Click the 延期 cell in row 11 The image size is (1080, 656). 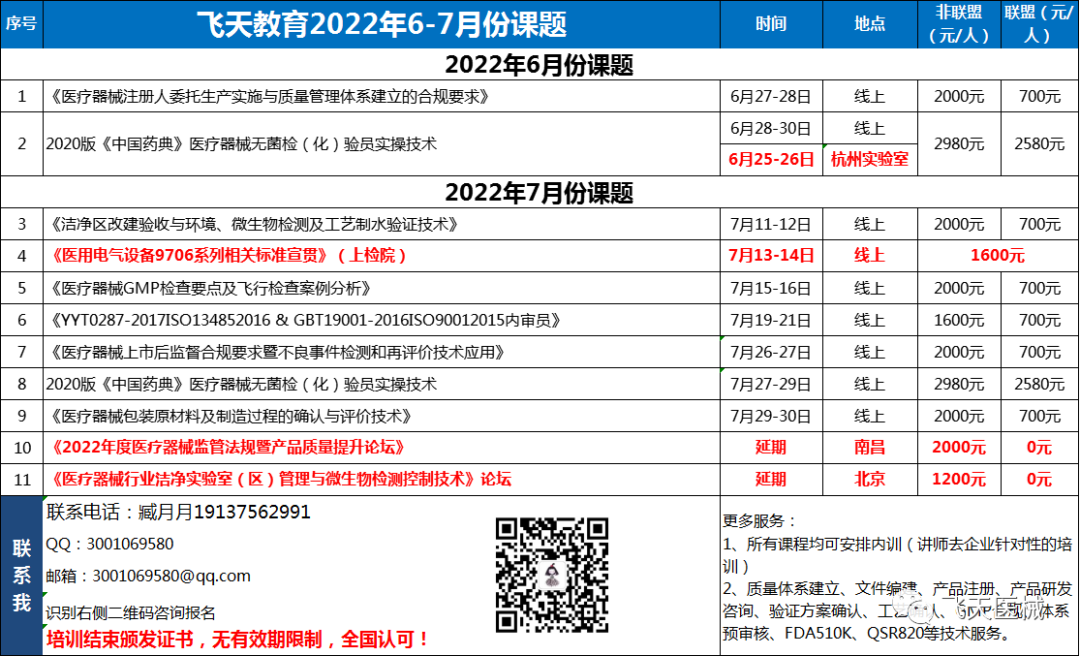pos(771,479)
